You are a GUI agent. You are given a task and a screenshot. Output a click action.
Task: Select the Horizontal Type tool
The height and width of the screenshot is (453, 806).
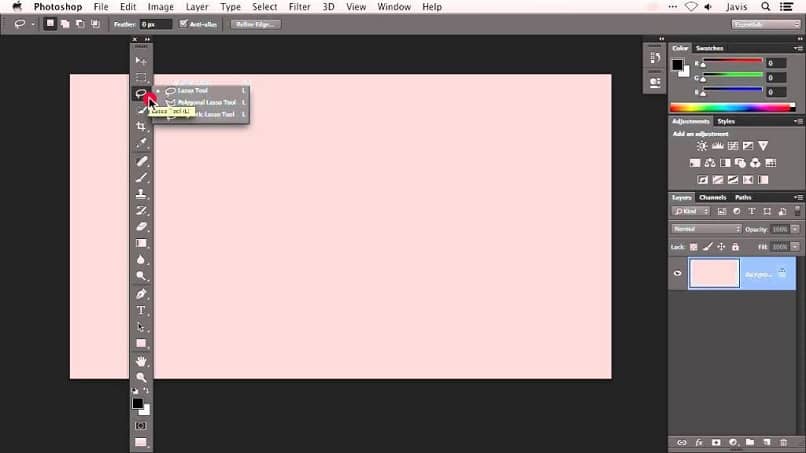141,311
